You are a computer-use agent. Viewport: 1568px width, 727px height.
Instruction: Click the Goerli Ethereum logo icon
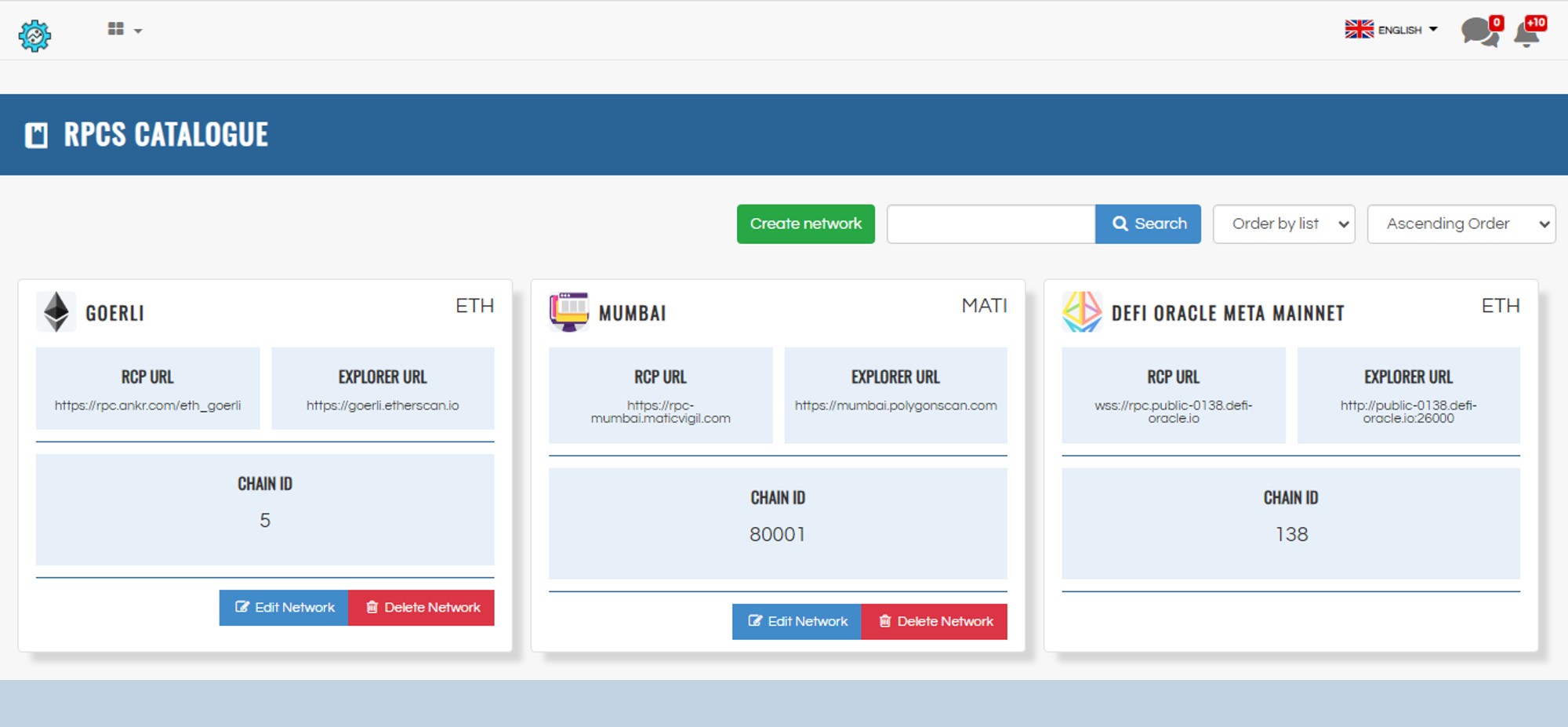[56, 312]
